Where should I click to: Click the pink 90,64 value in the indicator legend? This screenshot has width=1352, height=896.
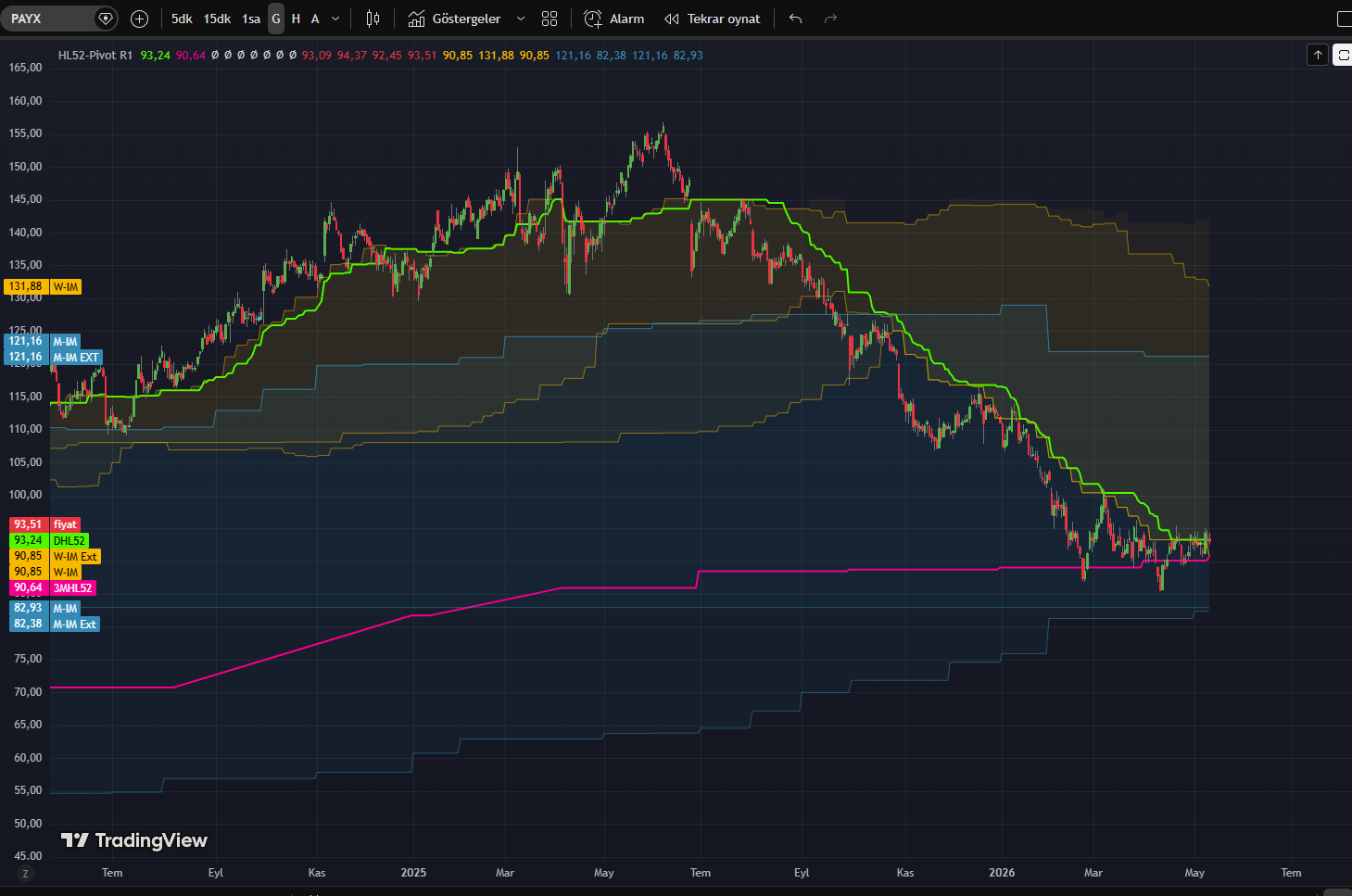(191, 56)
